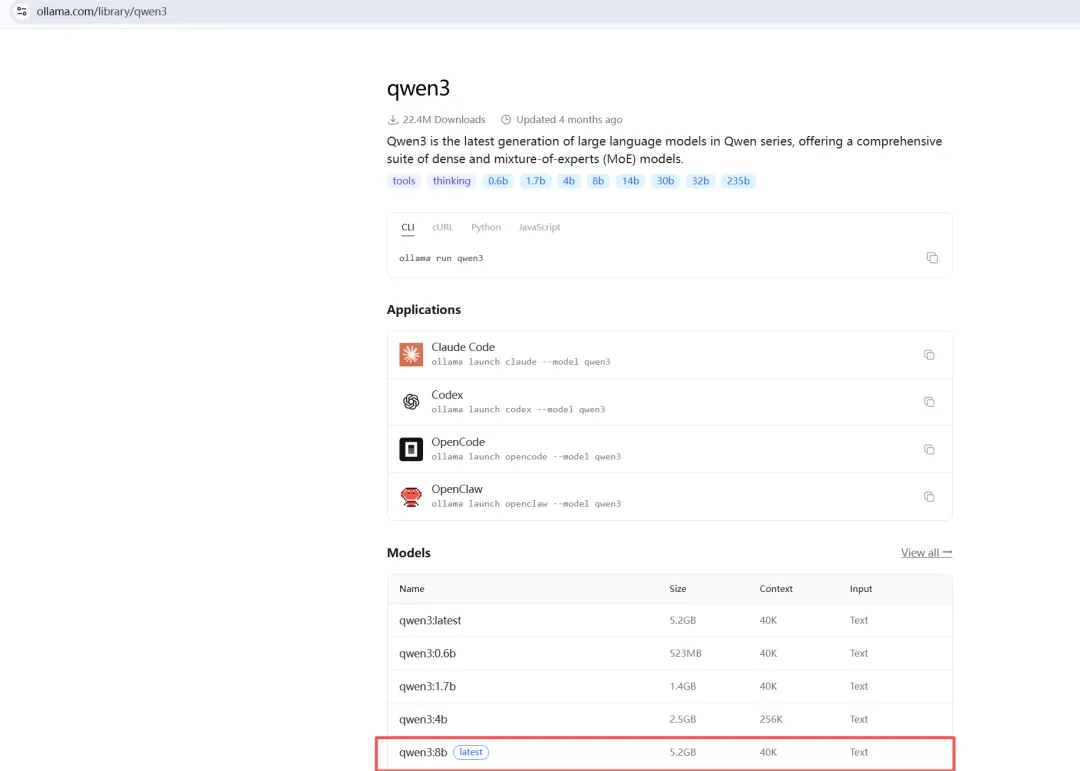Select the 4b size tag
This screenshot has height=771, width=1080.
click(x=568, y=181)
